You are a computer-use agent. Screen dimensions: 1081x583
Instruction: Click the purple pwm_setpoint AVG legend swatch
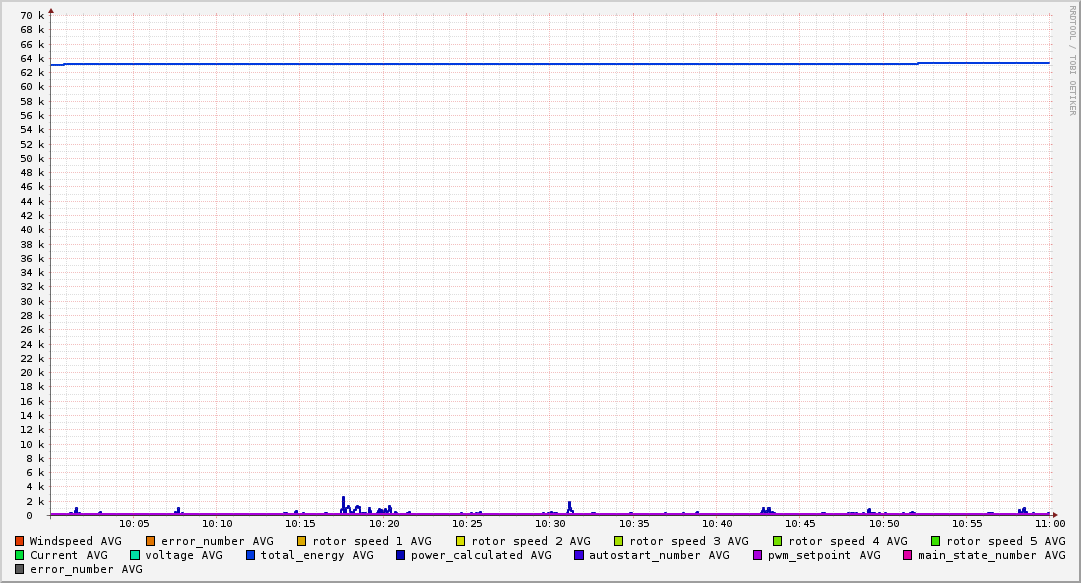758,555
